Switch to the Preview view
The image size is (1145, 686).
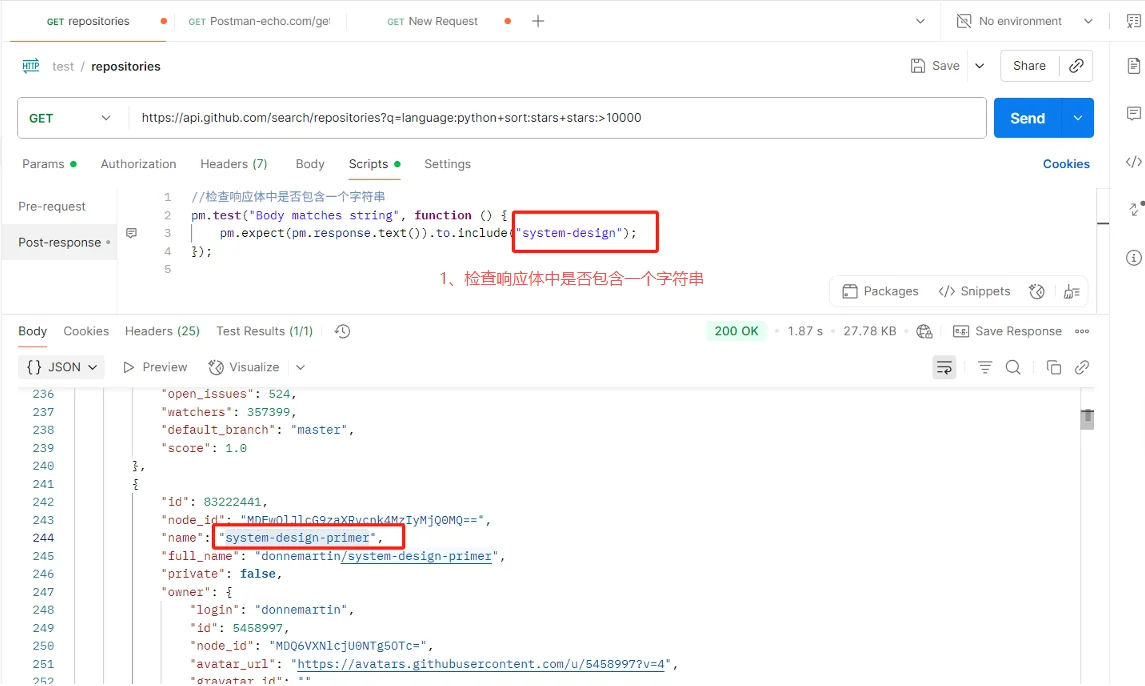155,367
